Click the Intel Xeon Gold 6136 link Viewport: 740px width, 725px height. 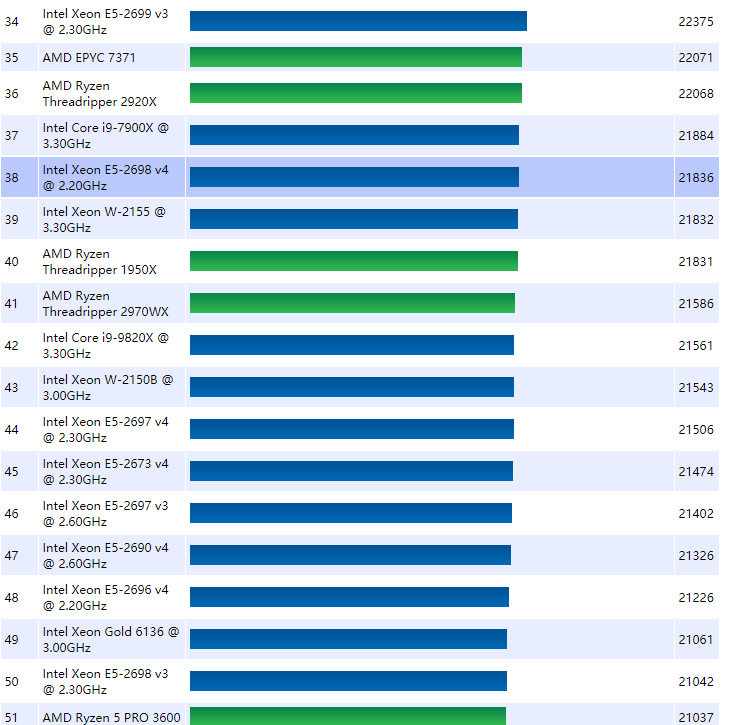(x=111, y=639)
